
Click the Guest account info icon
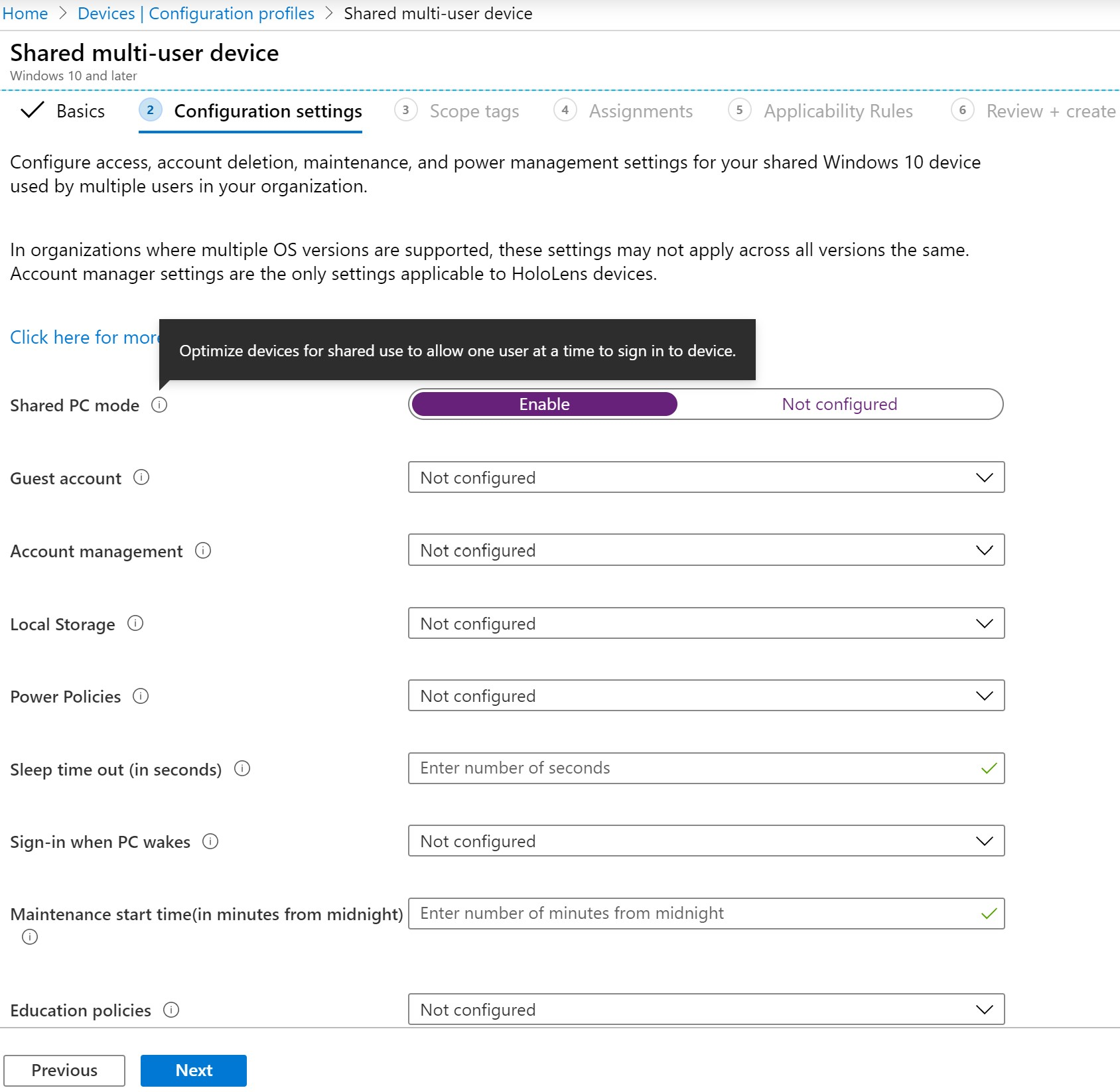[x=141, y=478]
